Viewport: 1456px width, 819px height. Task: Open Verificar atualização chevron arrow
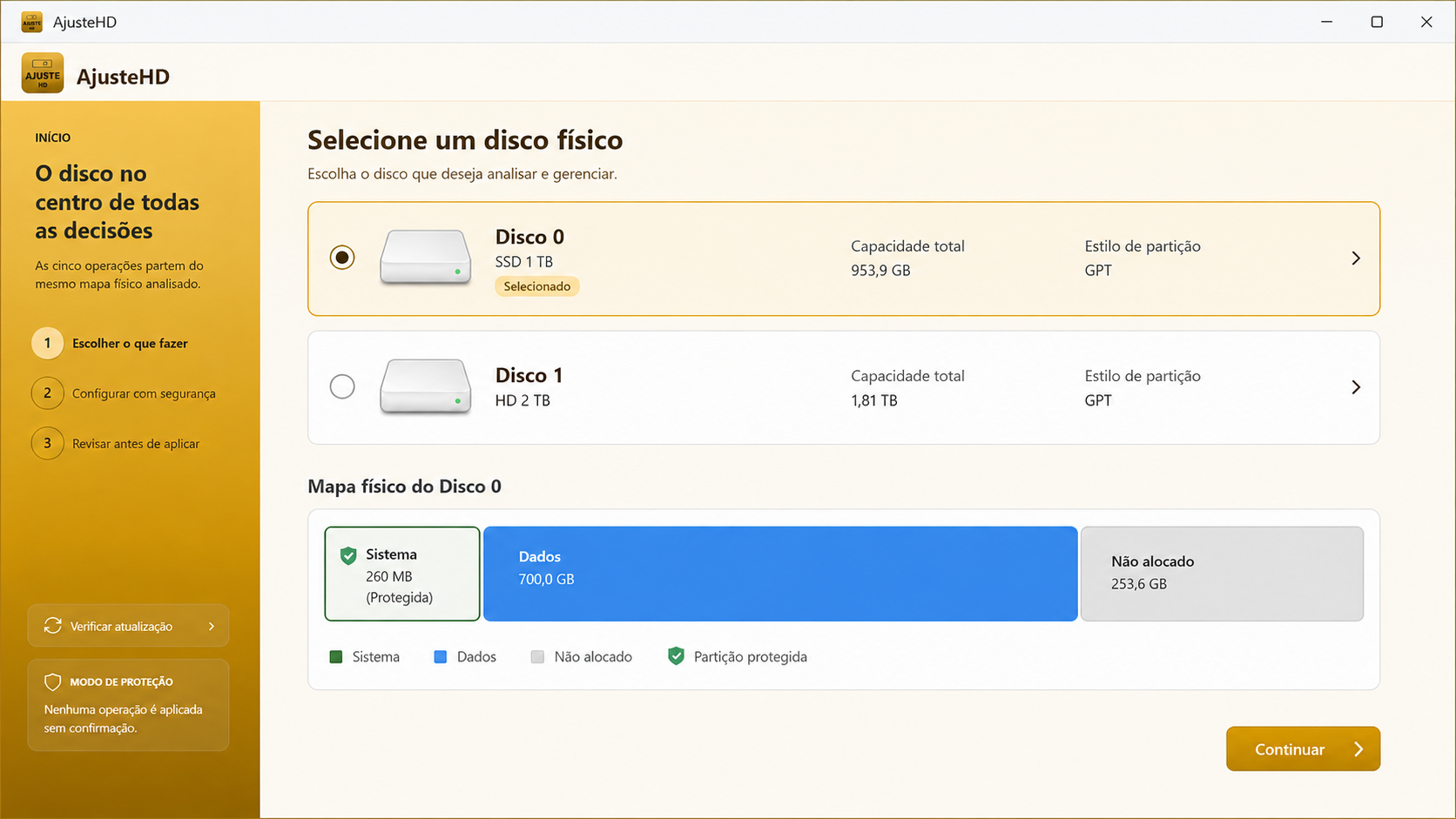coord(212,626)
